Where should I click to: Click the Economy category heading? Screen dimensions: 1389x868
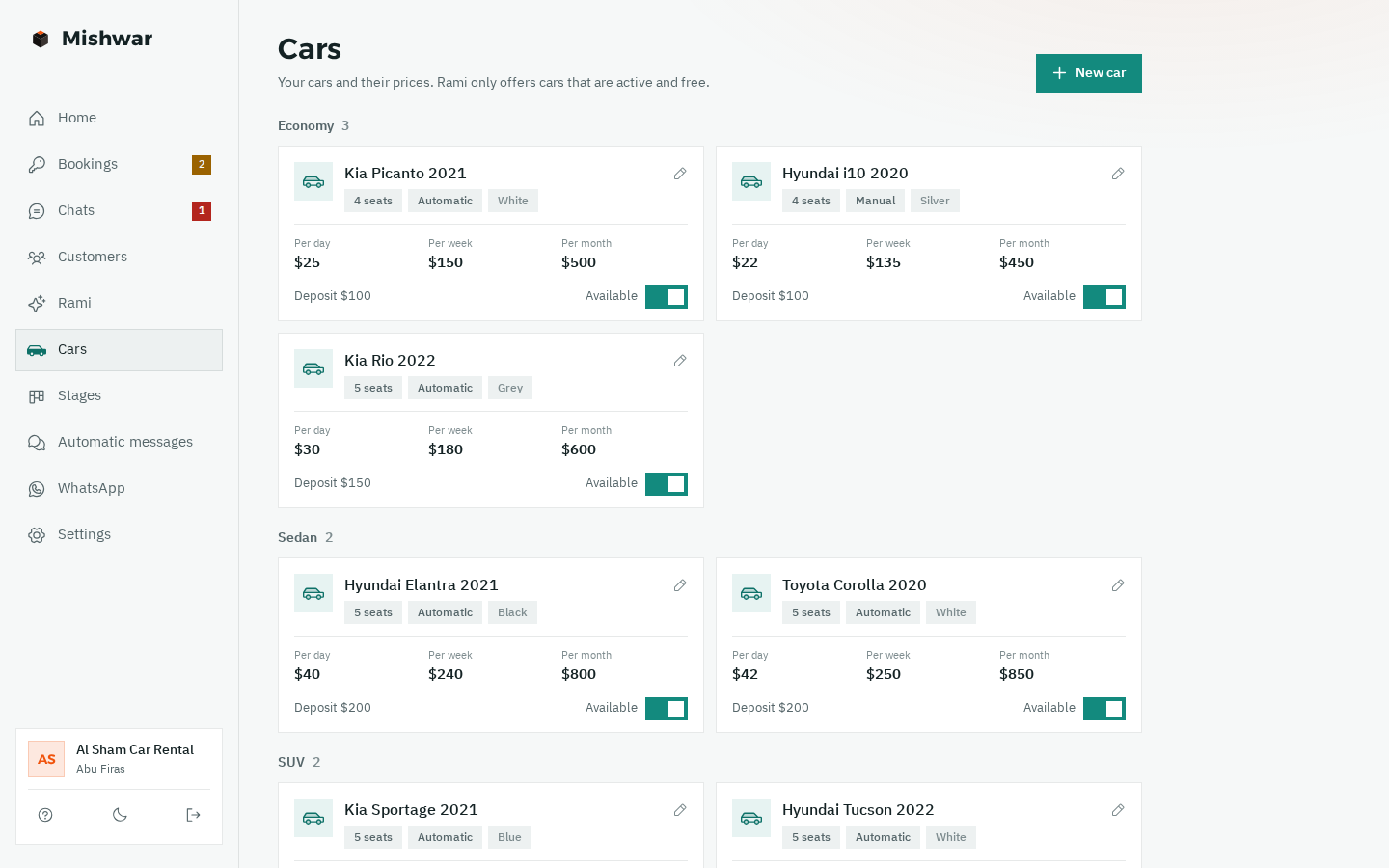tap(306, 126)
